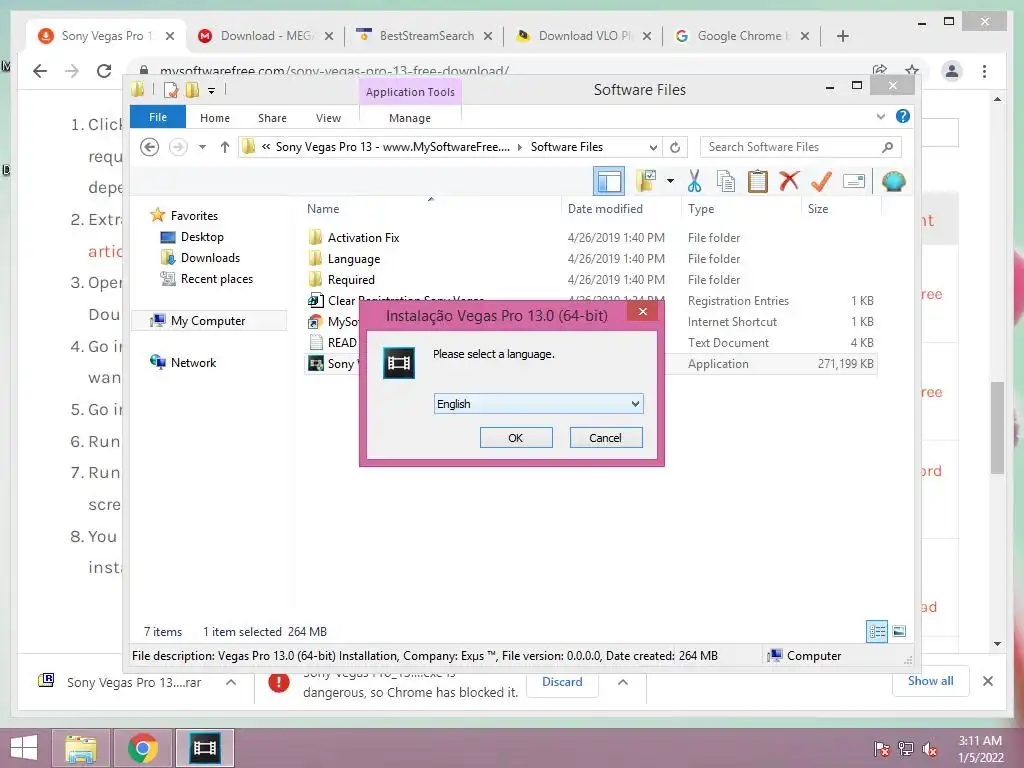Open explorer recent locations dropdown
This screenshot has height=768, width=1024.
202,147
